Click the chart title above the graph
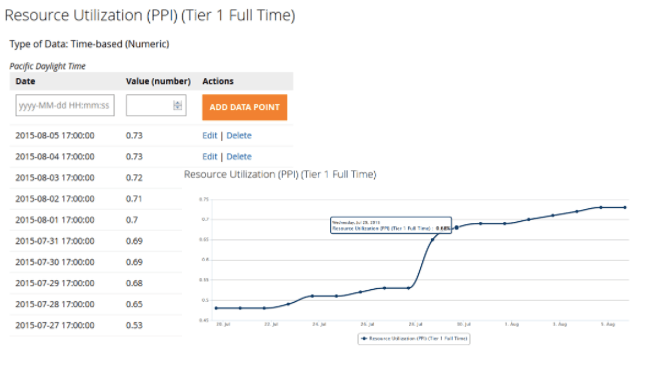This screenshot has width=647, height=369. coord(280,174)
